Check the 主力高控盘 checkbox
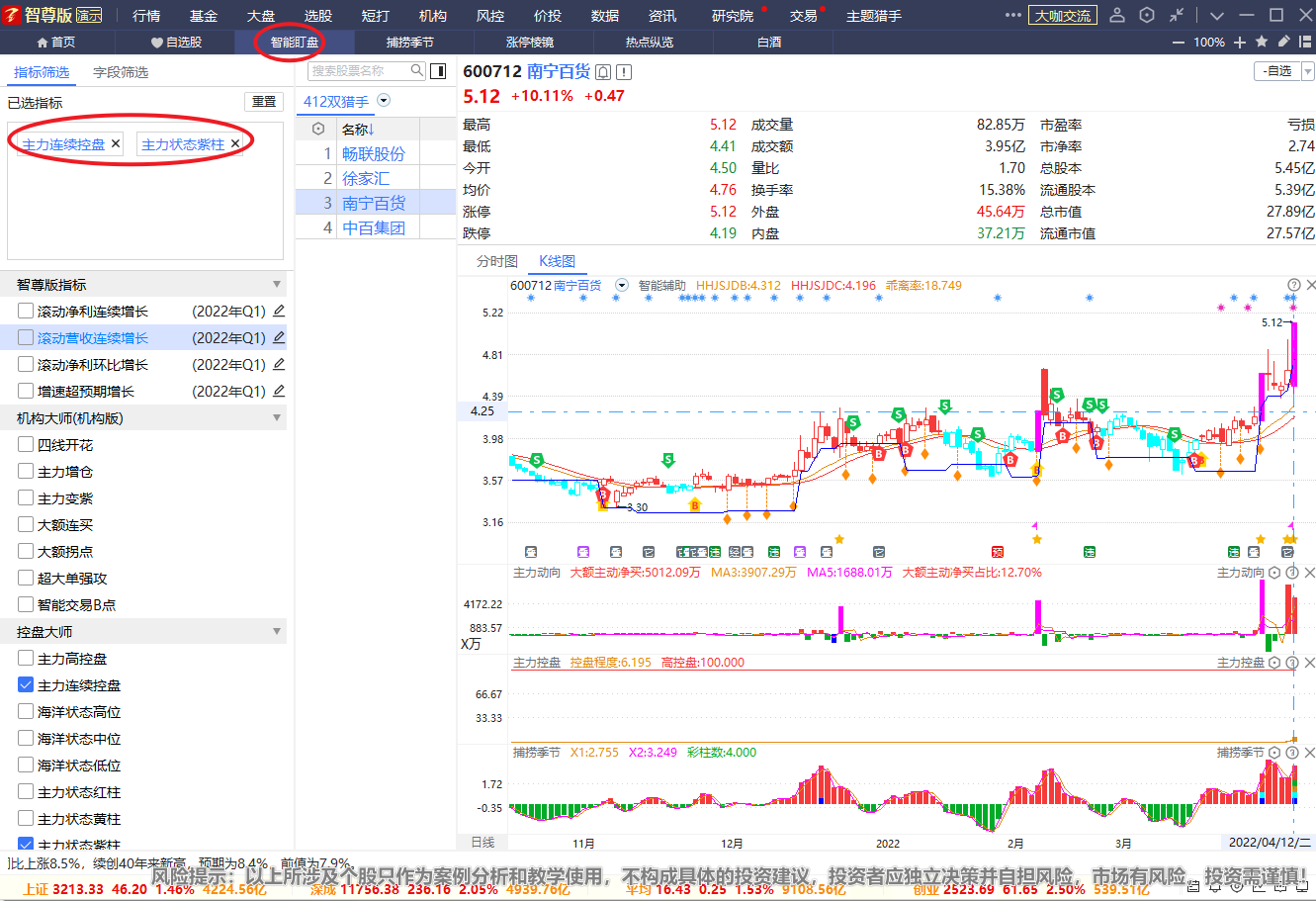 (x=26, y=658)
